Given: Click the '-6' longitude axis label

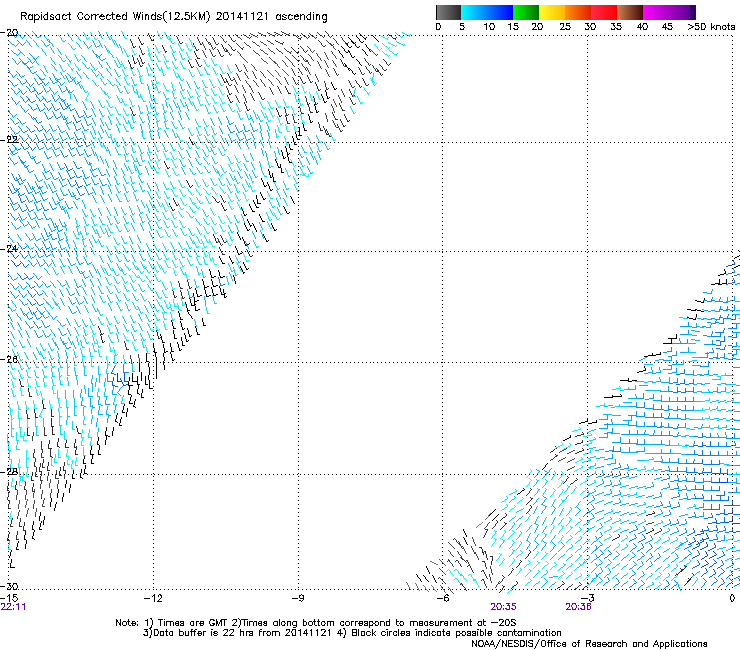Looking at the screenshot, I should (x=442, y=598).
